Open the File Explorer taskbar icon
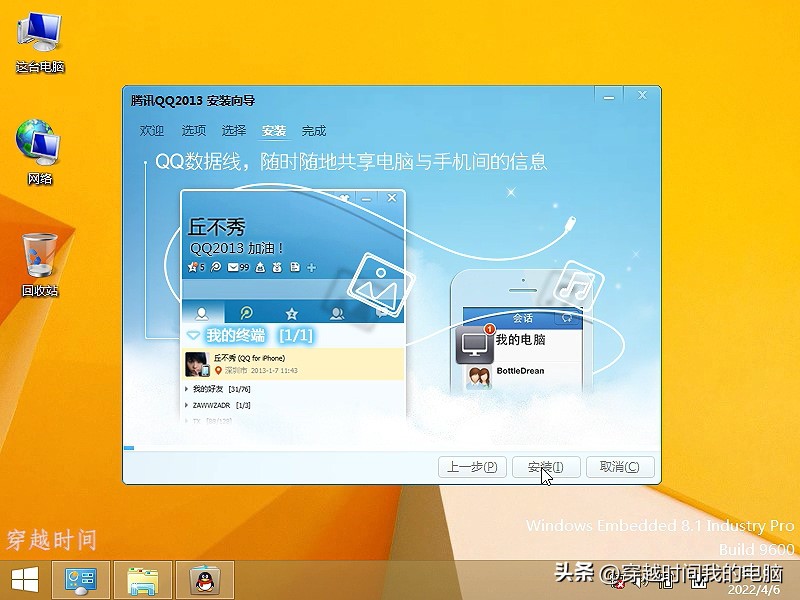800x600 pixels. pyautogui.click(x=143, y=581)
